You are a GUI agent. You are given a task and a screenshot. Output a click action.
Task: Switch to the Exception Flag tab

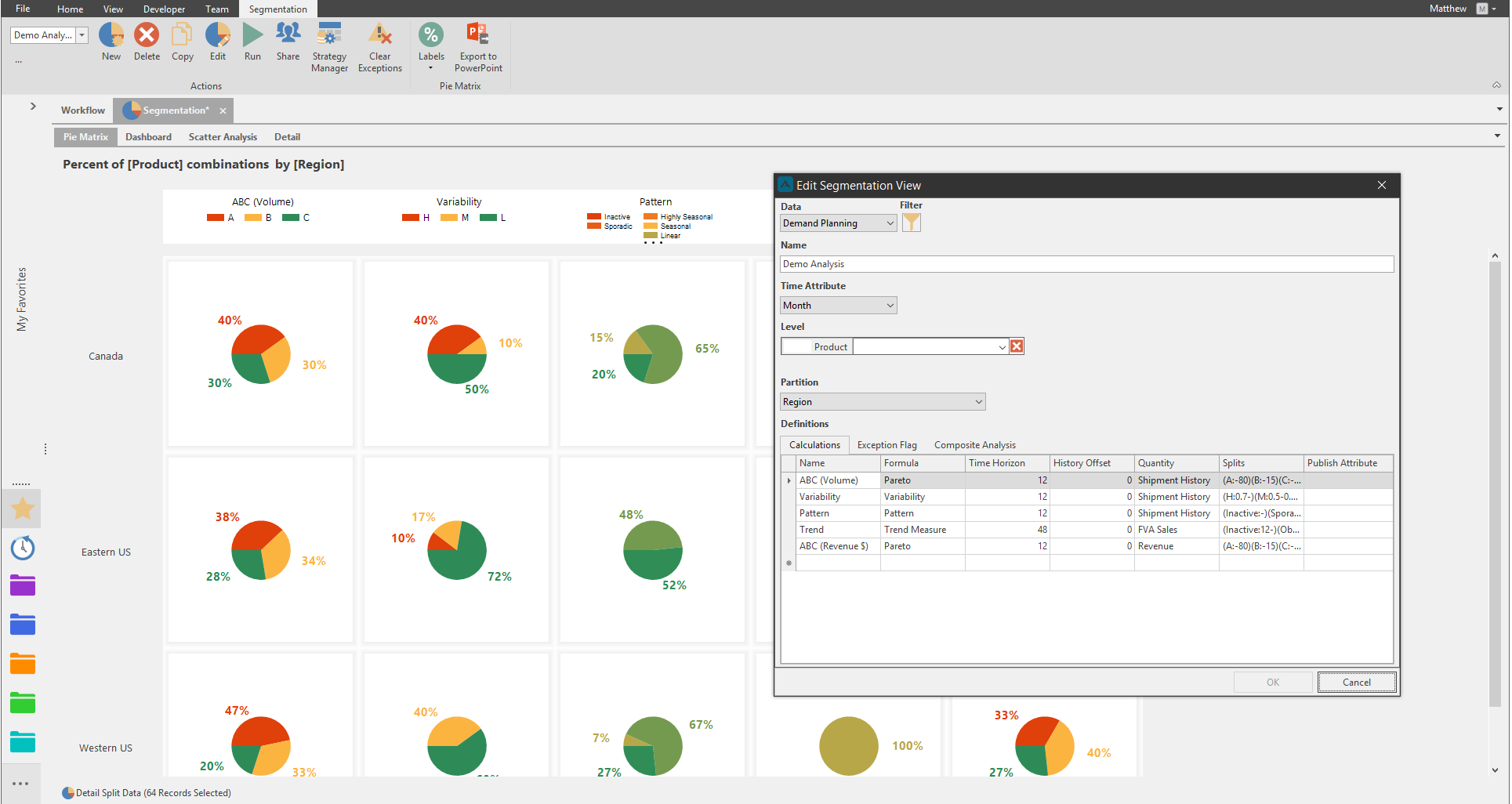click(887, 444)
